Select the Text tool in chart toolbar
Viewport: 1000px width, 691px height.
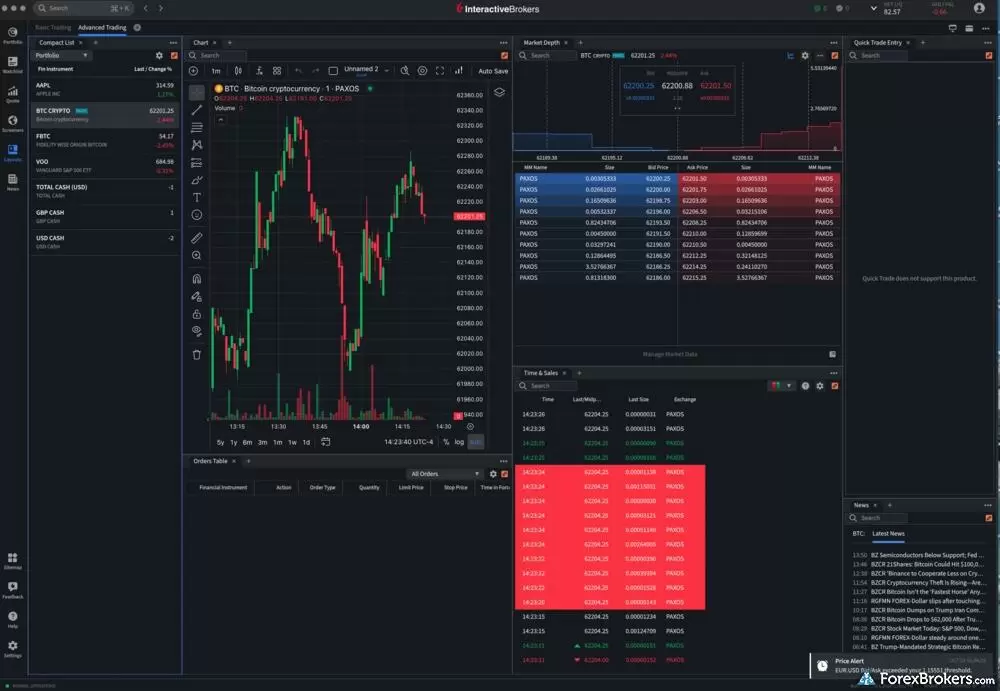(197, 198)
